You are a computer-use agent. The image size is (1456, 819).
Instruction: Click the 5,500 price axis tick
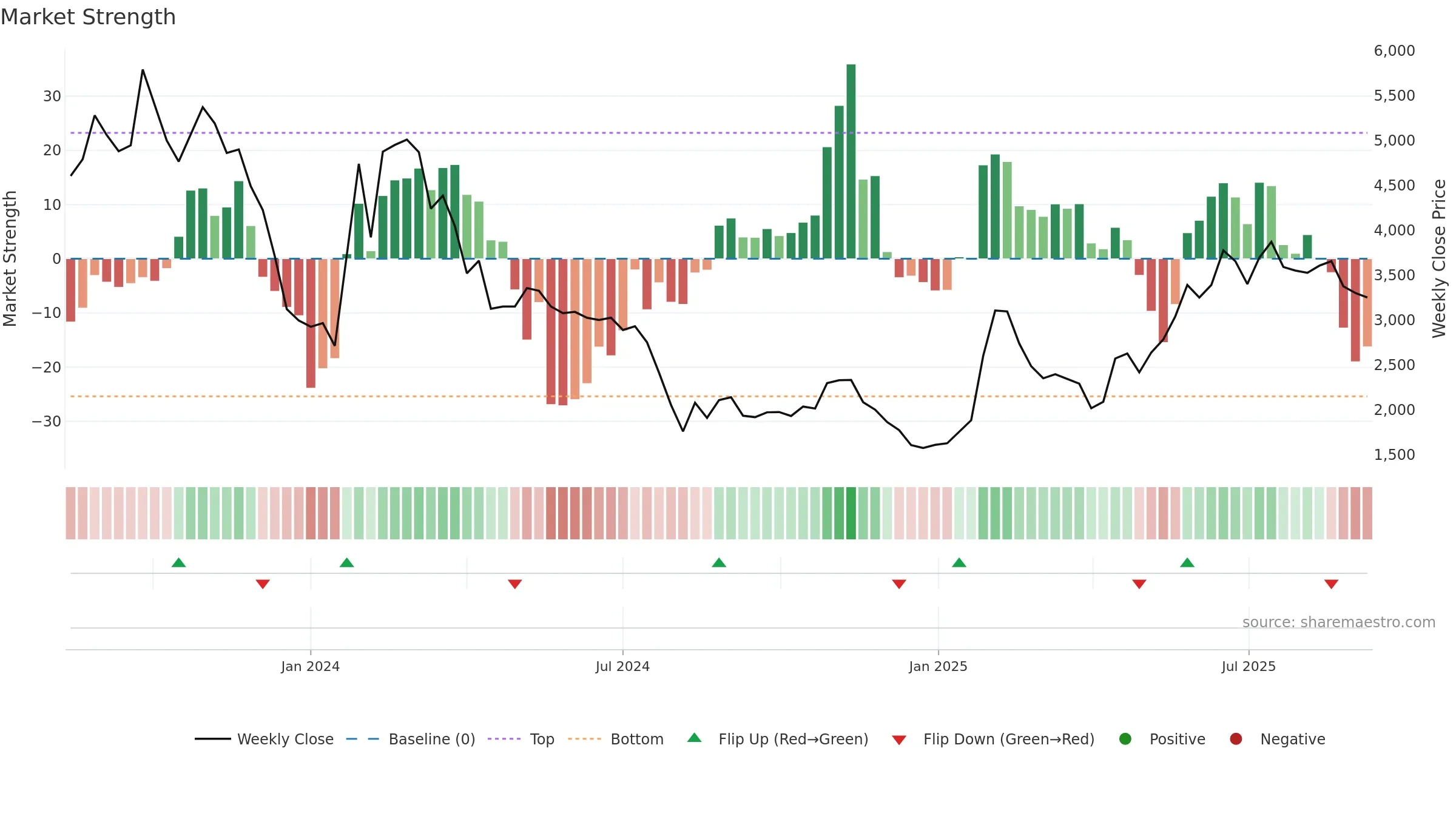click(x=1394, y=95)
